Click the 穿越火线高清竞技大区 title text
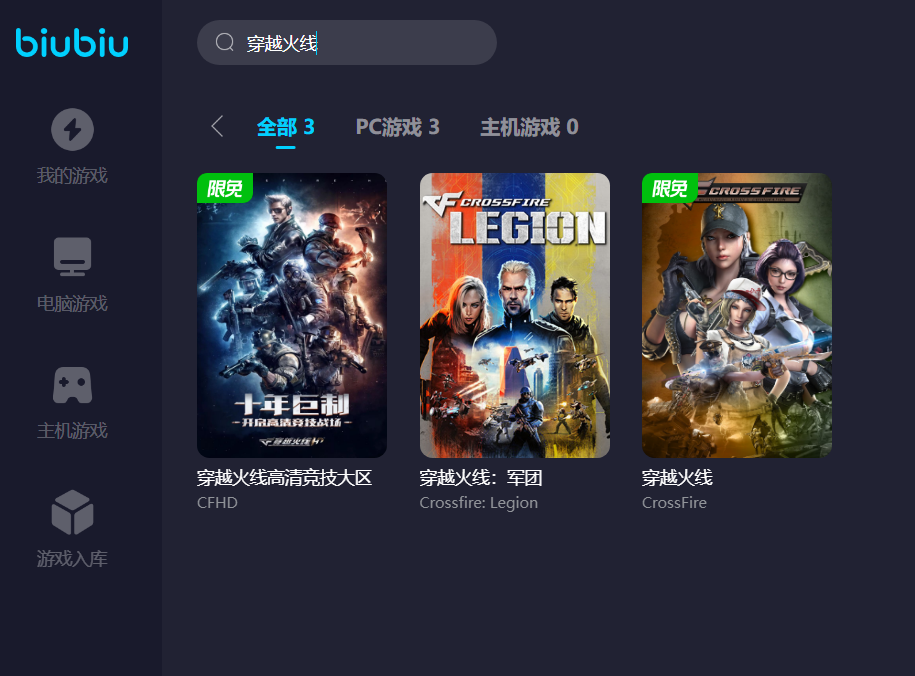This screenshot has height=676, width=915. [284, 478]
